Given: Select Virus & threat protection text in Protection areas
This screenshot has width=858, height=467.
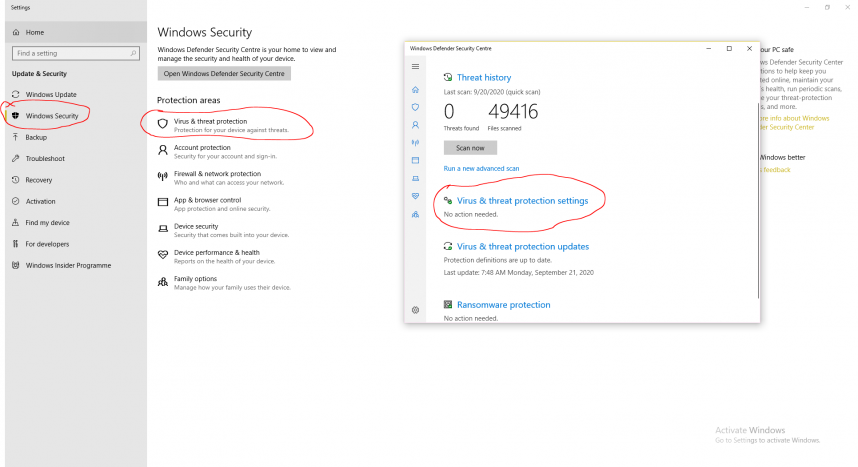Looking at the screenshot, I should coord(210,121).
